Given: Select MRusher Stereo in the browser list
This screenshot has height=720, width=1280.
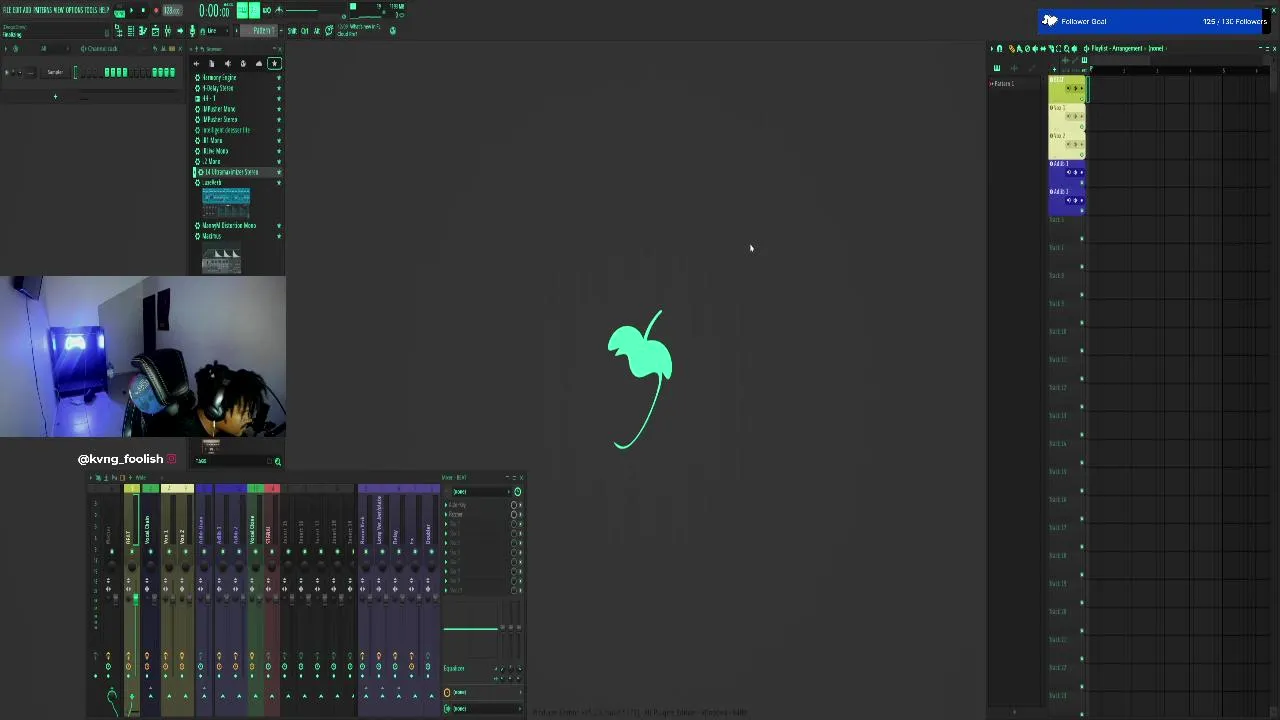Looking at the screenshot, I should pos(220,119).
